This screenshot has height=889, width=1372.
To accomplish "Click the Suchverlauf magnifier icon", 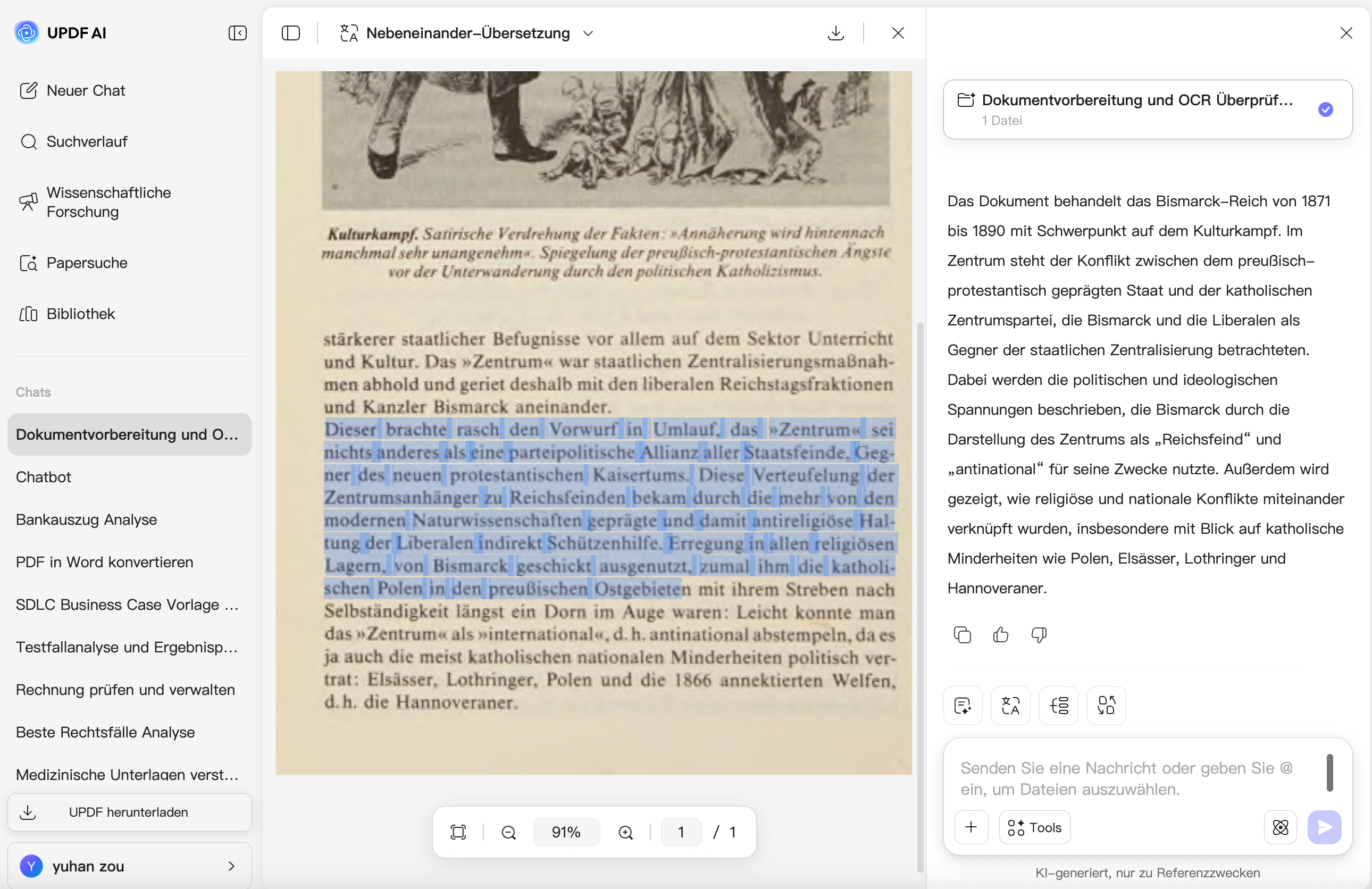I will [x=29, y=141].
